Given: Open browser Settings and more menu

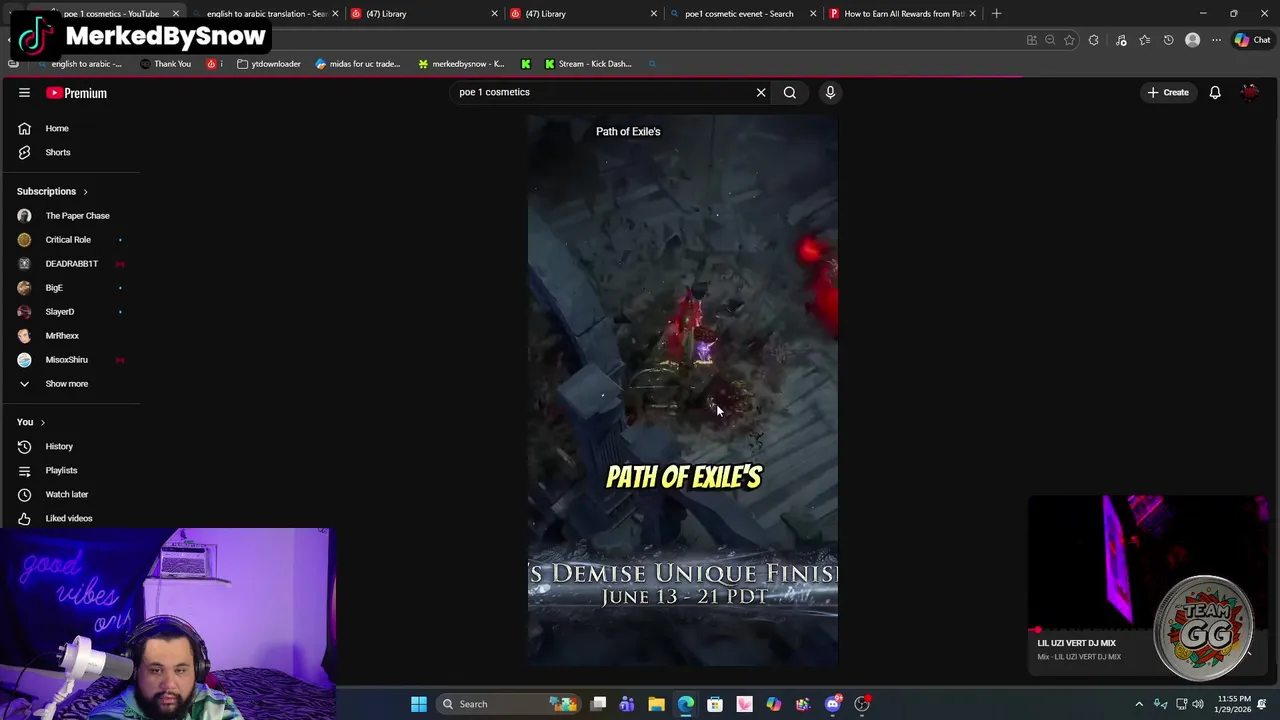Looking at the screenshot, I should pyautogui.click(x=1216, y=40).
